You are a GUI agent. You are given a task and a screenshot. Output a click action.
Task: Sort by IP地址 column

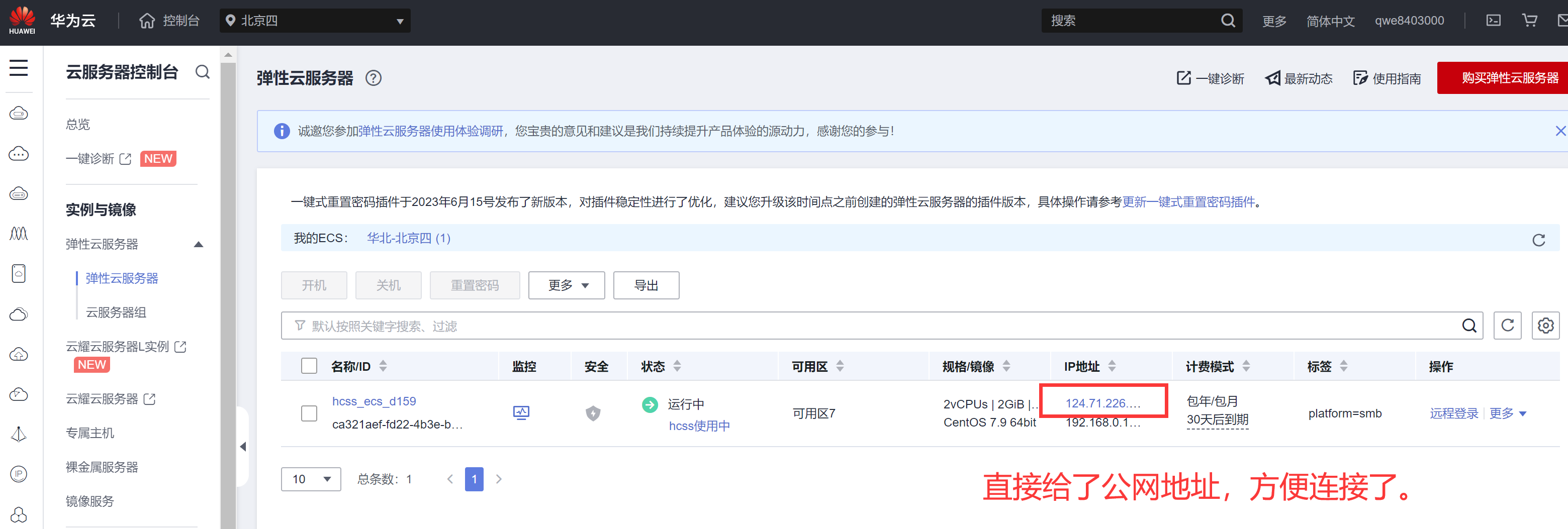pos(1112,366)
